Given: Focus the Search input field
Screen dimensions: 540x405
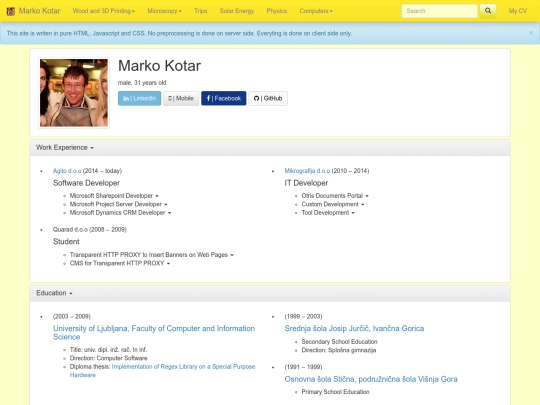Looking at the screenshot, I should click(439, 11).
